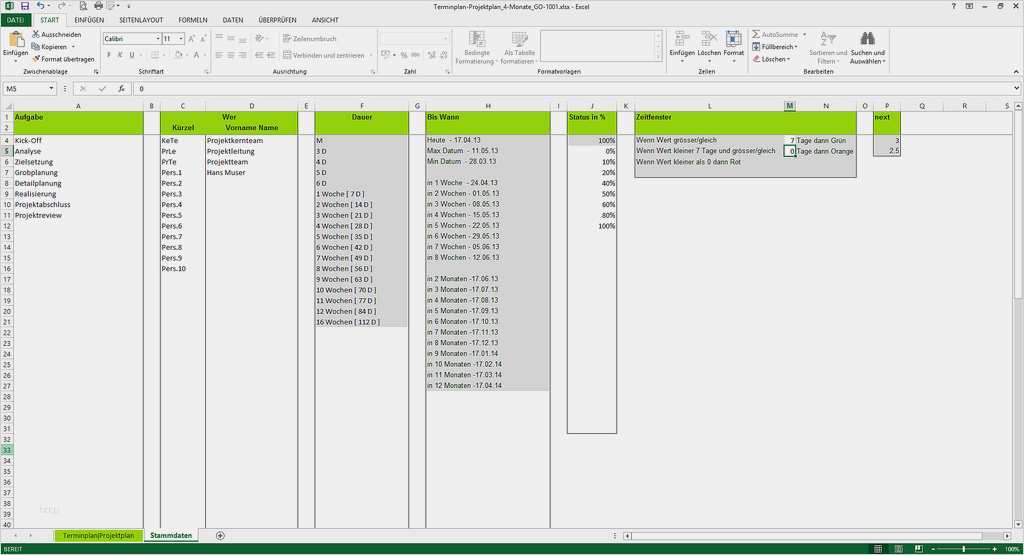Click the add new sheet plus button
Image resolution: width=1024 pixels, height=555 pixels.
(220, 535)
